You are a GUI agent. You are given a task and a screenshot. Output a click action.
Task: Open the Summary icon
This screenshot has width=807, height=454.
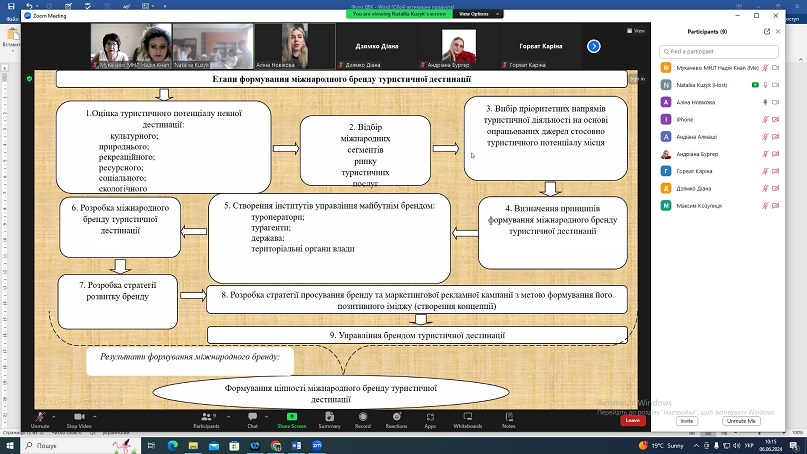[x=329, y=416]
